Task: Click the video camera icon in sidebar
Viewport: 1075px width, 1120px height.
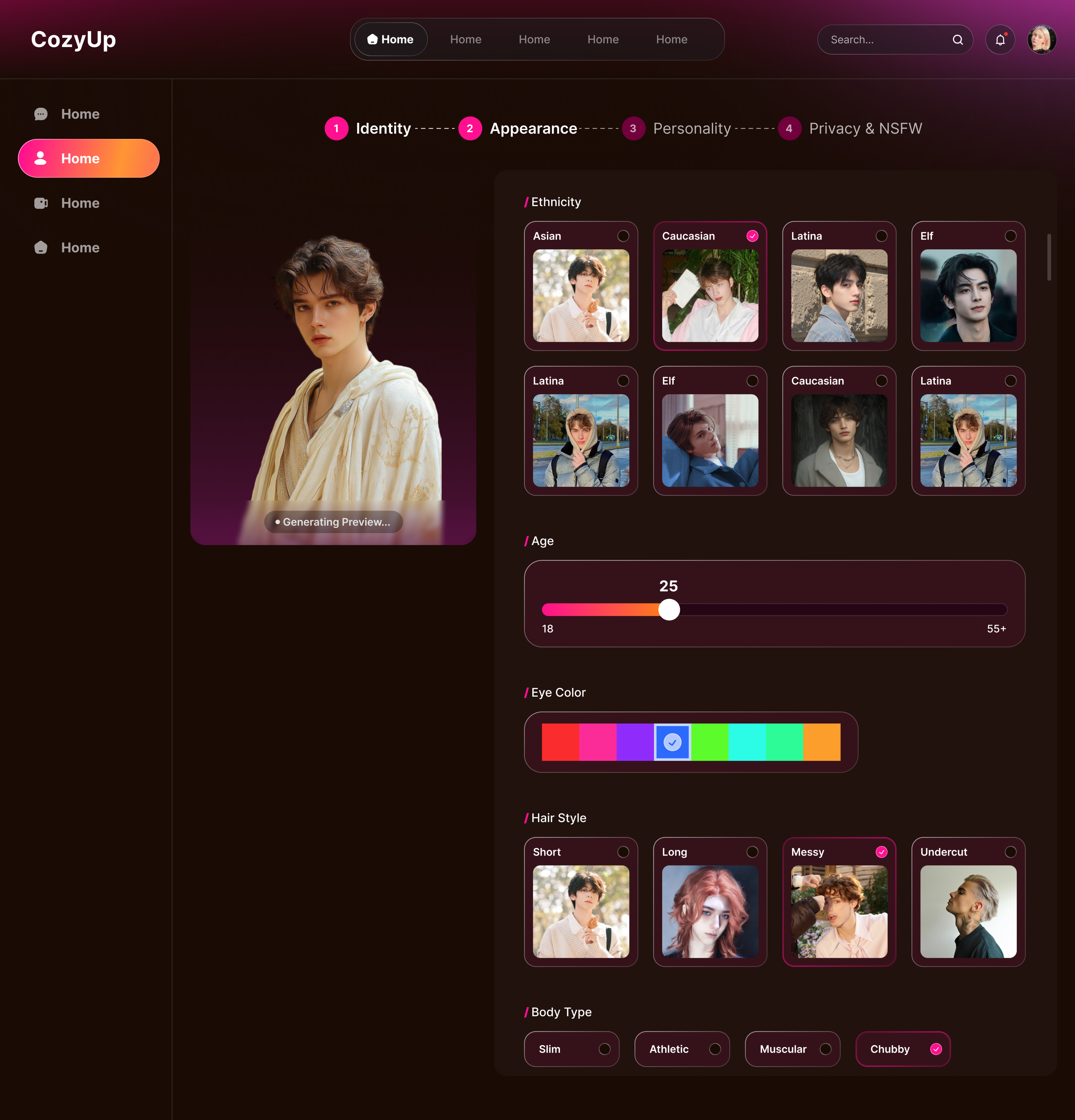Action: (40, 203)
